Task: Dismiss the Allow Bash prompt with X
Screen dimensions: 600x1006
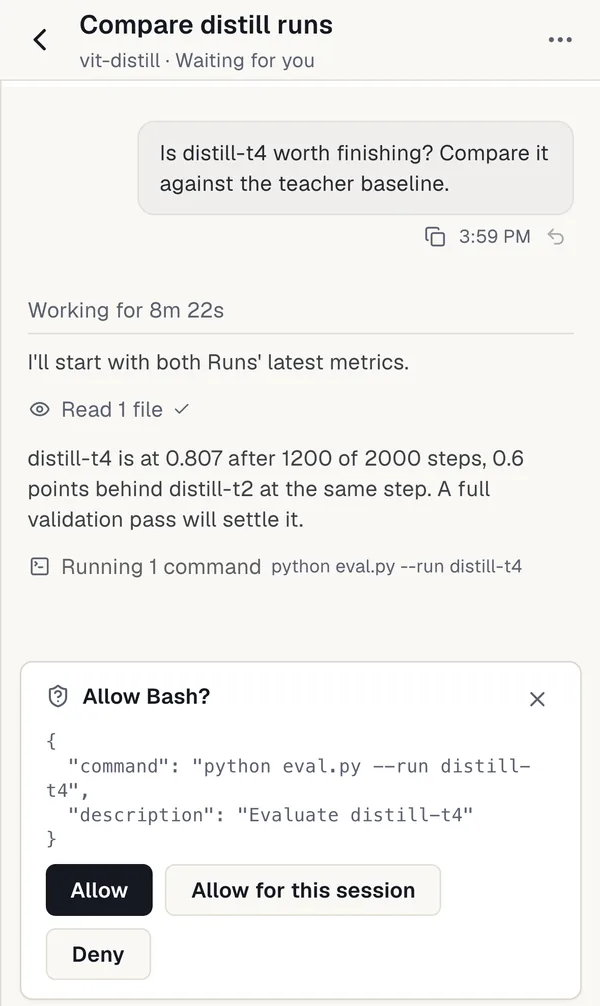Action: point(537,699)
